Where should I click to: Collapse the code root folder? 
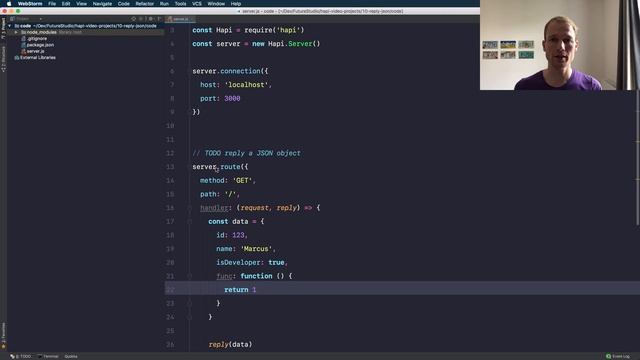point(9,26)
